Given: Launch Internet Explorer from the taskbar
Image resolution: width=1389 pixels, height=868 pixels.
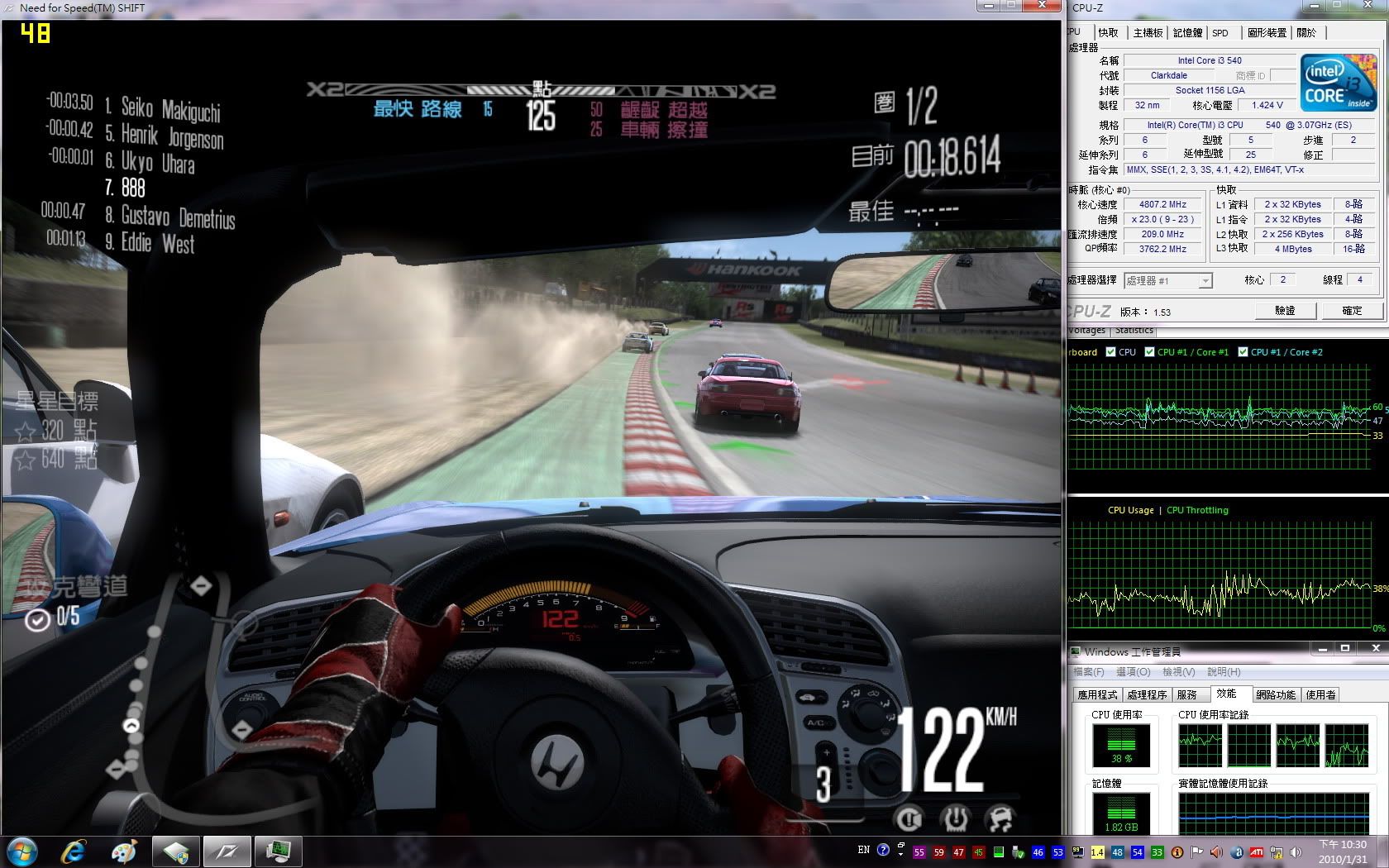Looking at the screenshot, I should pyautogui.click(x=74, y=851).
